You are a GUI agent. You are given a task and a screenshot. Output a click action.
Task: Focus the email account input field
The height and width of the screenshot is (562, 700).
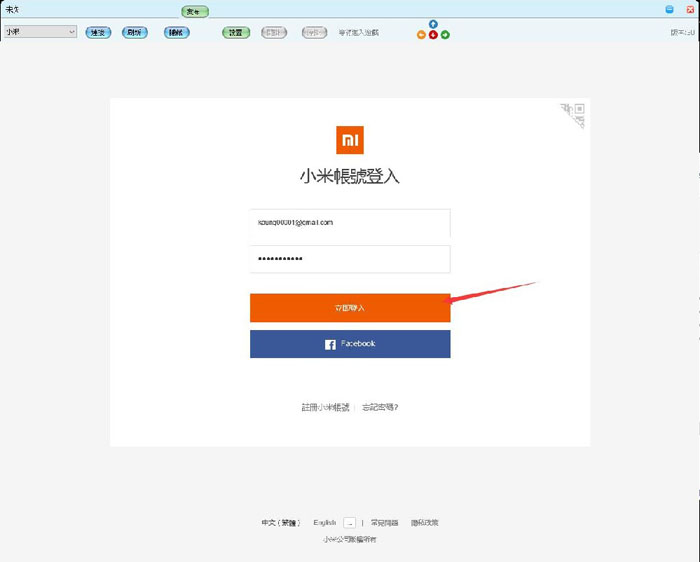350,223
